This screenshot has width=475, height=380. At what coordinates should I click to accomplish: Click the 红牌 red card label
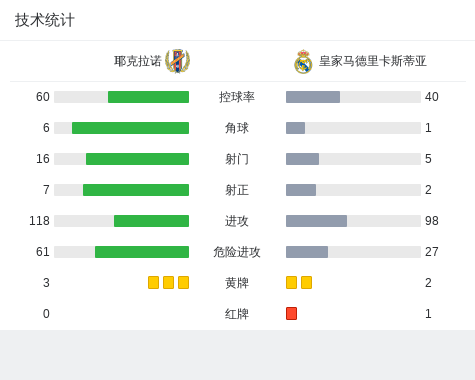click(x=237, y=314)
